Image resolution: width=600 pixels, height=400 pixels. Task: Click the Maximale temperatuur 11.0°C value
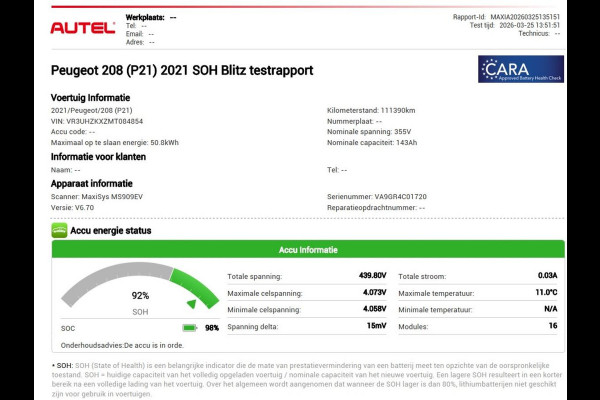(546, 292)
